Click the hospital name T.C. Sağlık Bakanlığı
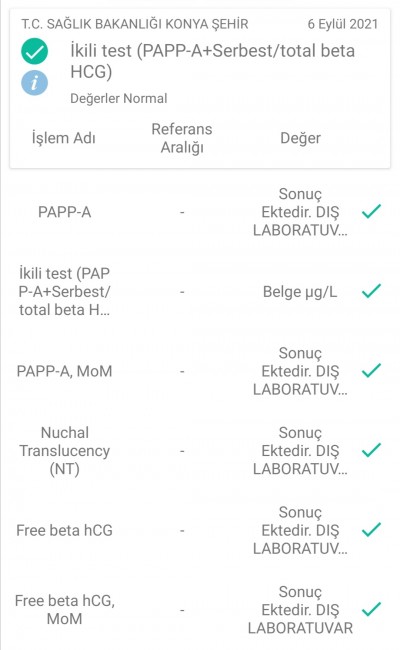The height and width of the screenshot is (650, 400). pyautogui.click(x=135, y=24)
